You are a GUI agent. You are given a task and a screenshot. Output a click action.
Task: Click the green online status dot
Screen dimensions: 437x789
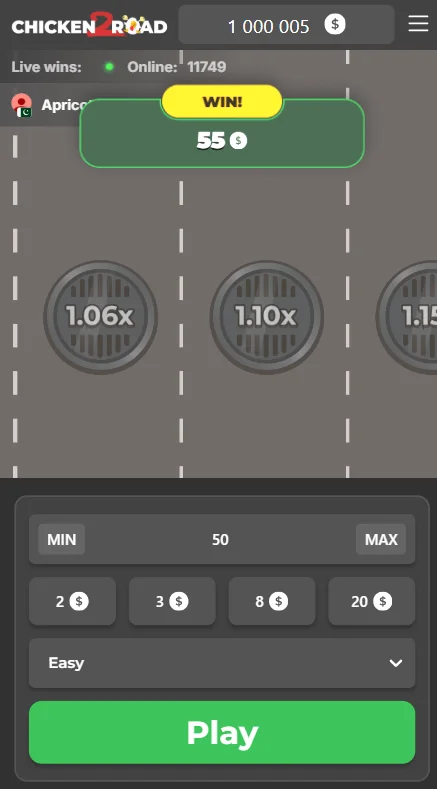[109, 66]
